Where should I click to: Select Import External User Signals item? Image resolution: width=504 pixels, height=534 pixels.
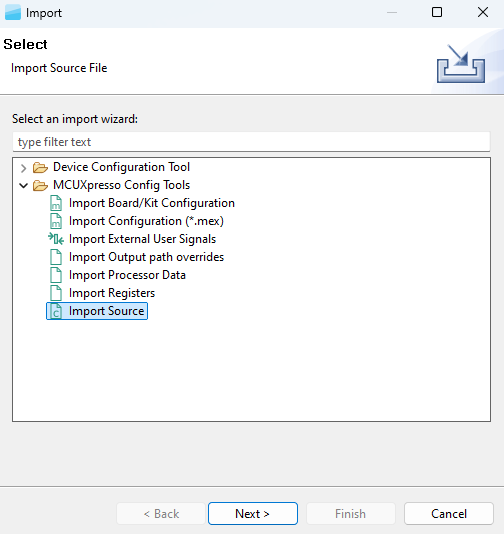click(142, 239)
